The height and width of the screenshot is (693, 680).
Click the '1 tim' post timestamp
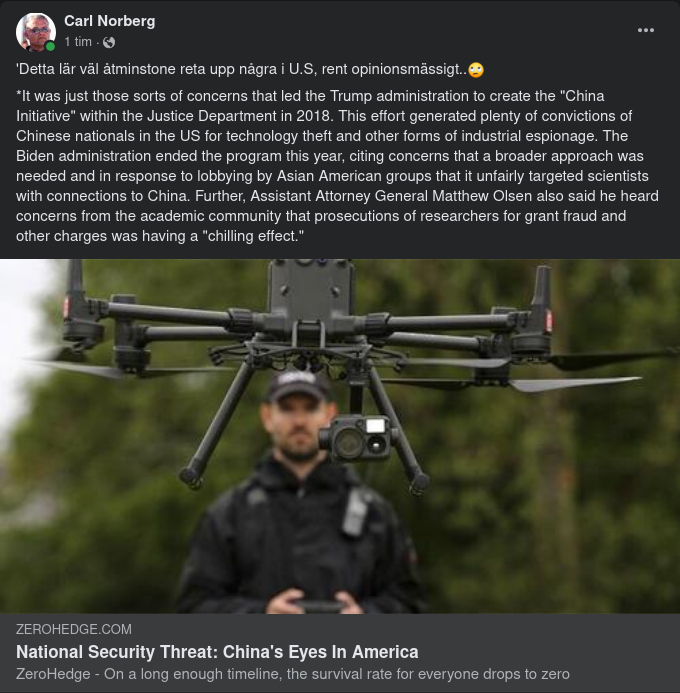click(x=78, y=42)
